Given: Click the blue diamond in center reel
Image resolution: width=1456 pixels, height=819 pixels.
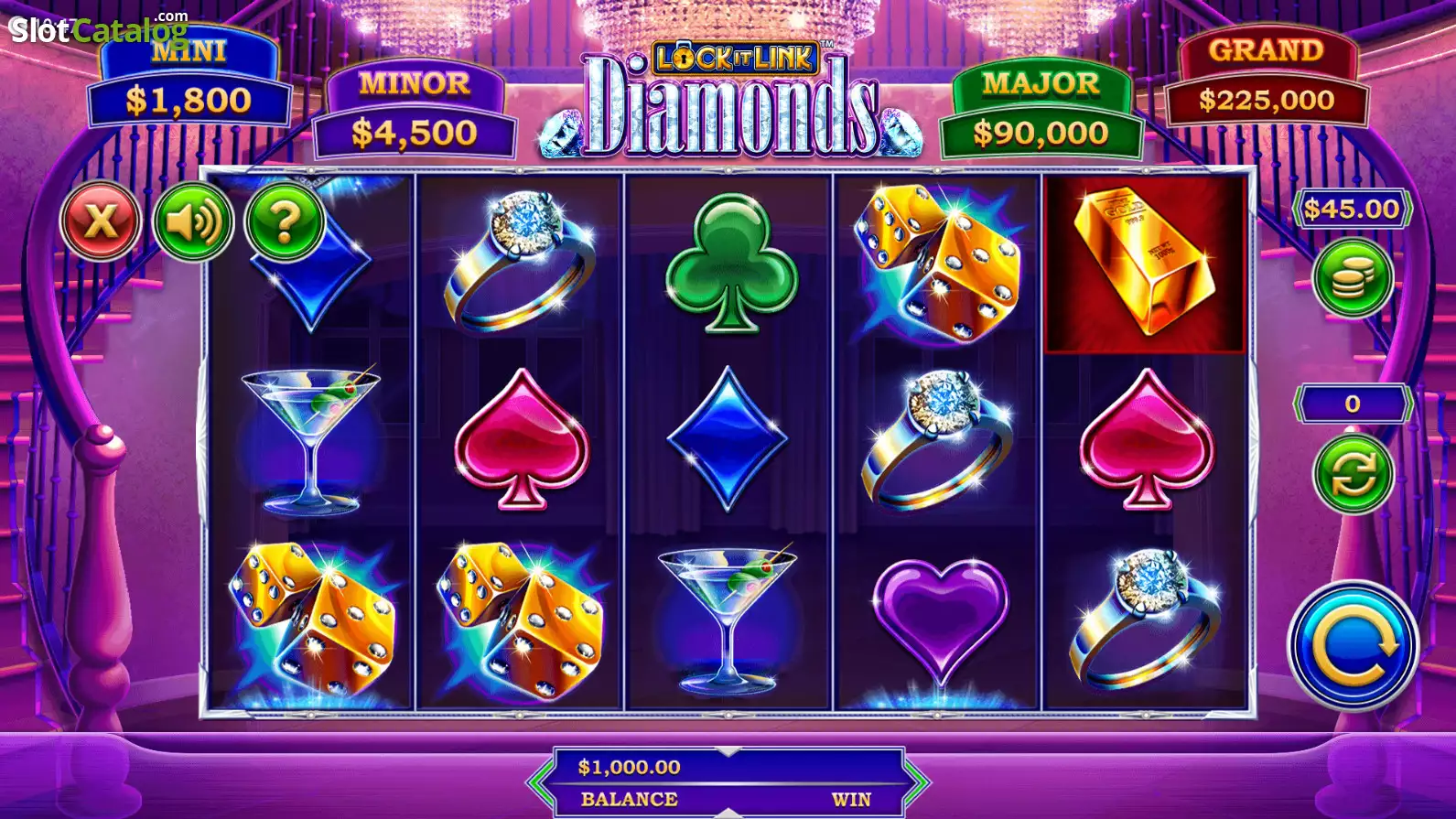Looking at the screenshot, I should click(728, 438).
